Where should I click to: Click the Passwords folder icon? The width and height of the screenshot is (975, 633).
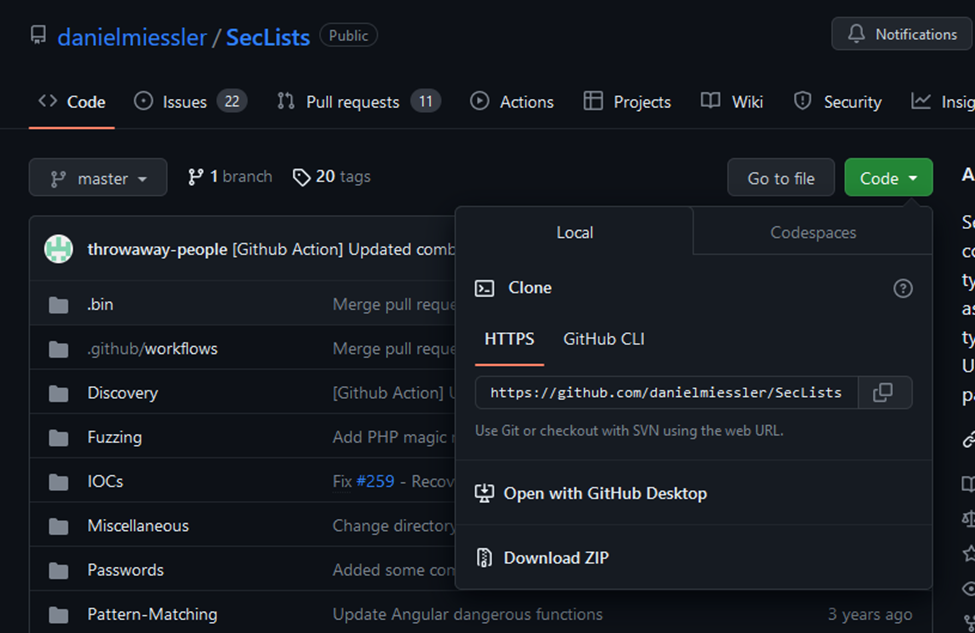pos(58,570)
